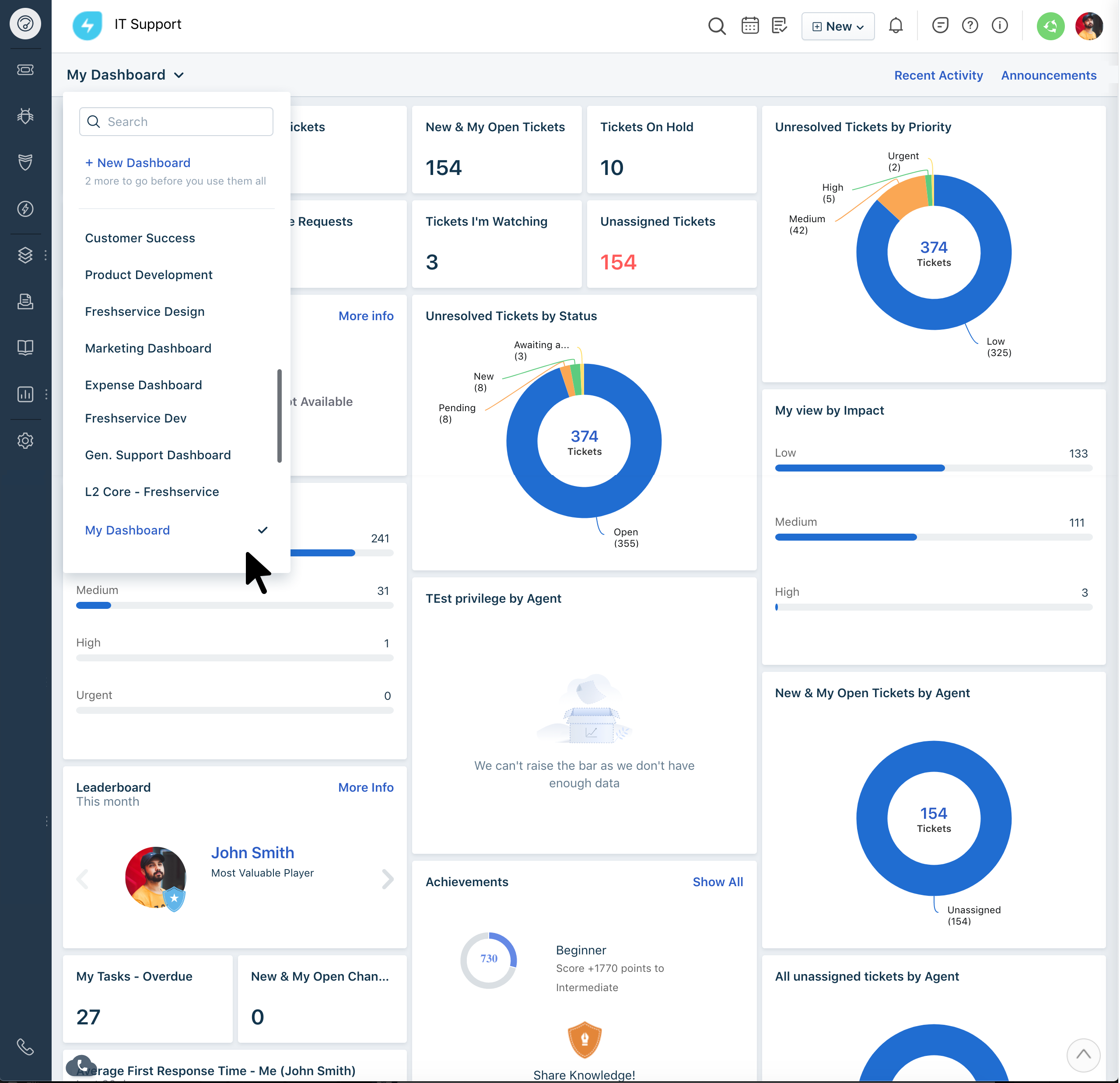The height and width of the screenshot is (1083, 1120).
Task: Click + New Dashboard link
Action: tap(138, 163)
